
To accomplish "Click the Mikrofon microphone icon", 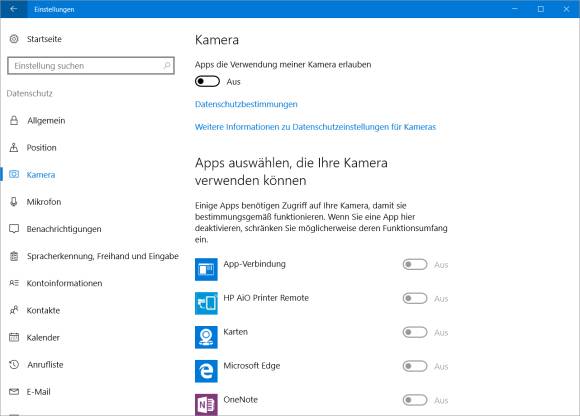I will (14, 202).
